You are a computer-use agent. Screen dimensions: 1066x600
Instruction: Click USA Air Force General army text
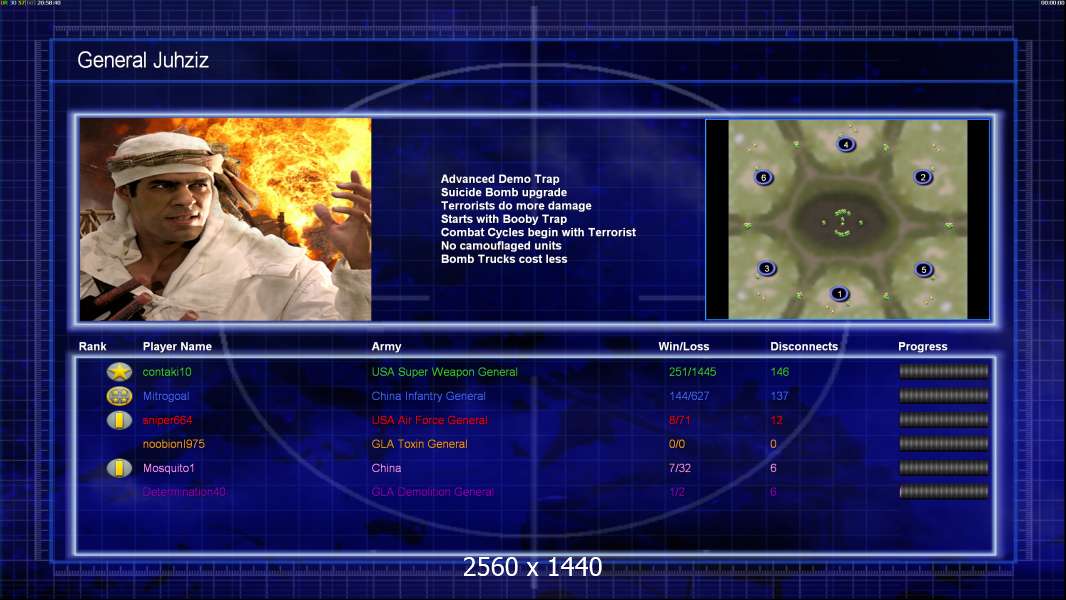[x=430, y=420]
